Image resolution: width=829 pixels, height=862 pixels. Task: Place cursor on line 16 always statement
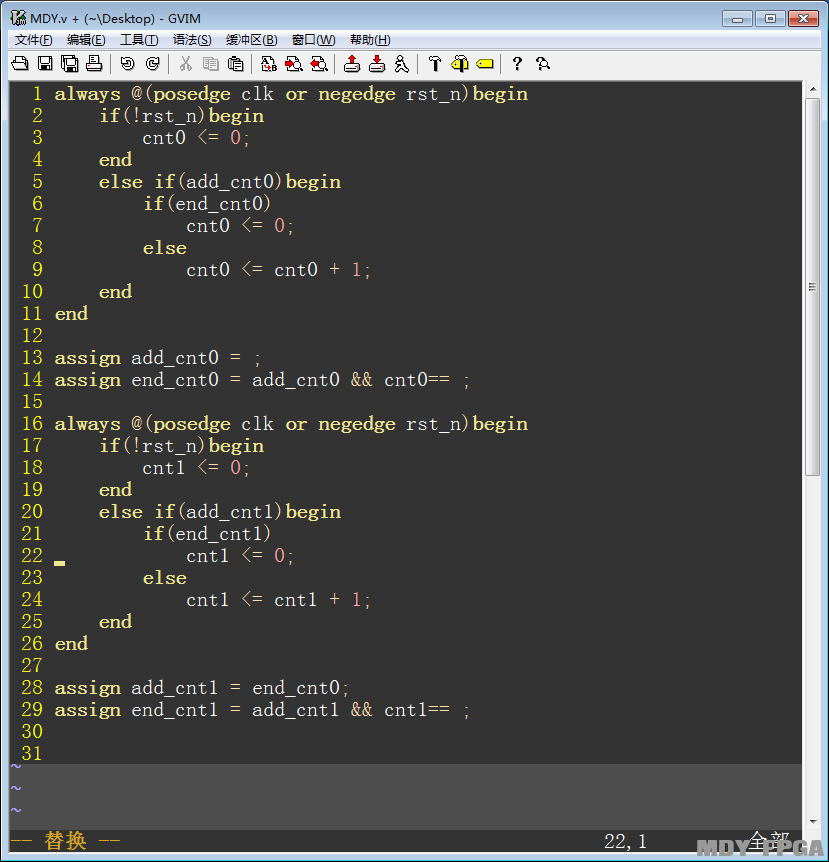[291, 424]
